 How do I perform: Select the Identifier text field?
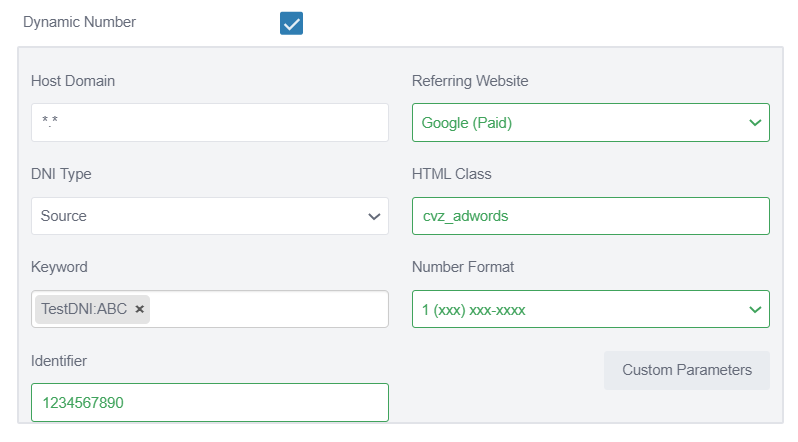(209, 402)
